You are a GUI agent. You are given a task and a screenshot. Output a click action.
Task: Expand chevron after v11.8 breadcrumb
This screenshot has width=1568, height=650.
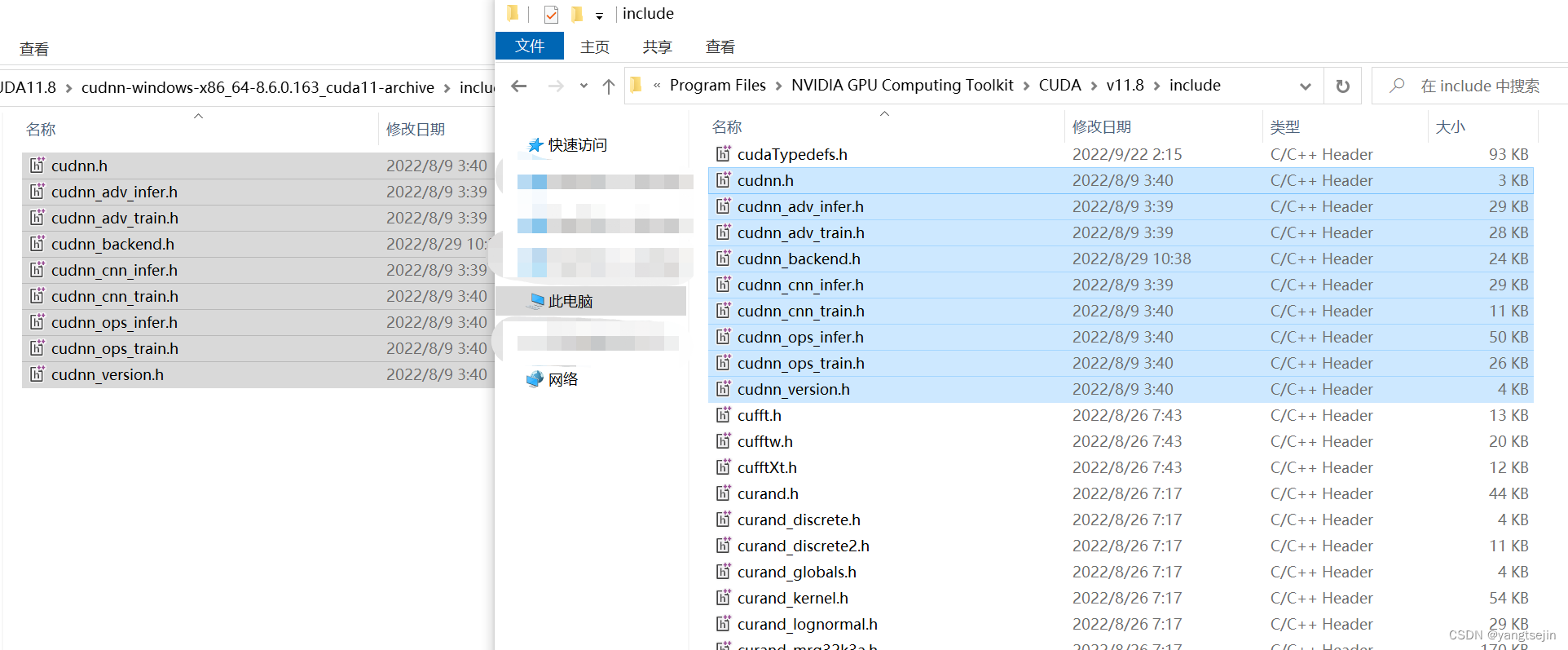(1156, 86)
